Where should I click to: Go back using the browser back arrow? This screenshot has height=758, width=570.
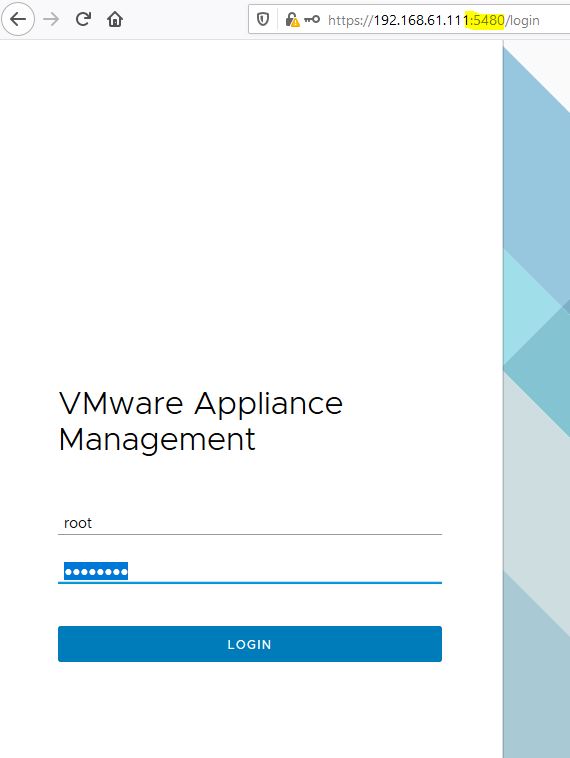(x=18, y=20)
